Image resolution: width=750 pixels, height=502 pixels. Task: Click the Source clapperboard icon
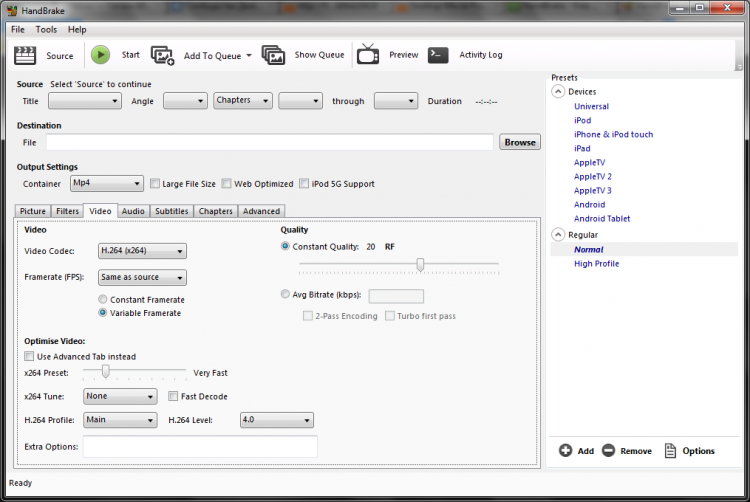(x=25, y=55)
